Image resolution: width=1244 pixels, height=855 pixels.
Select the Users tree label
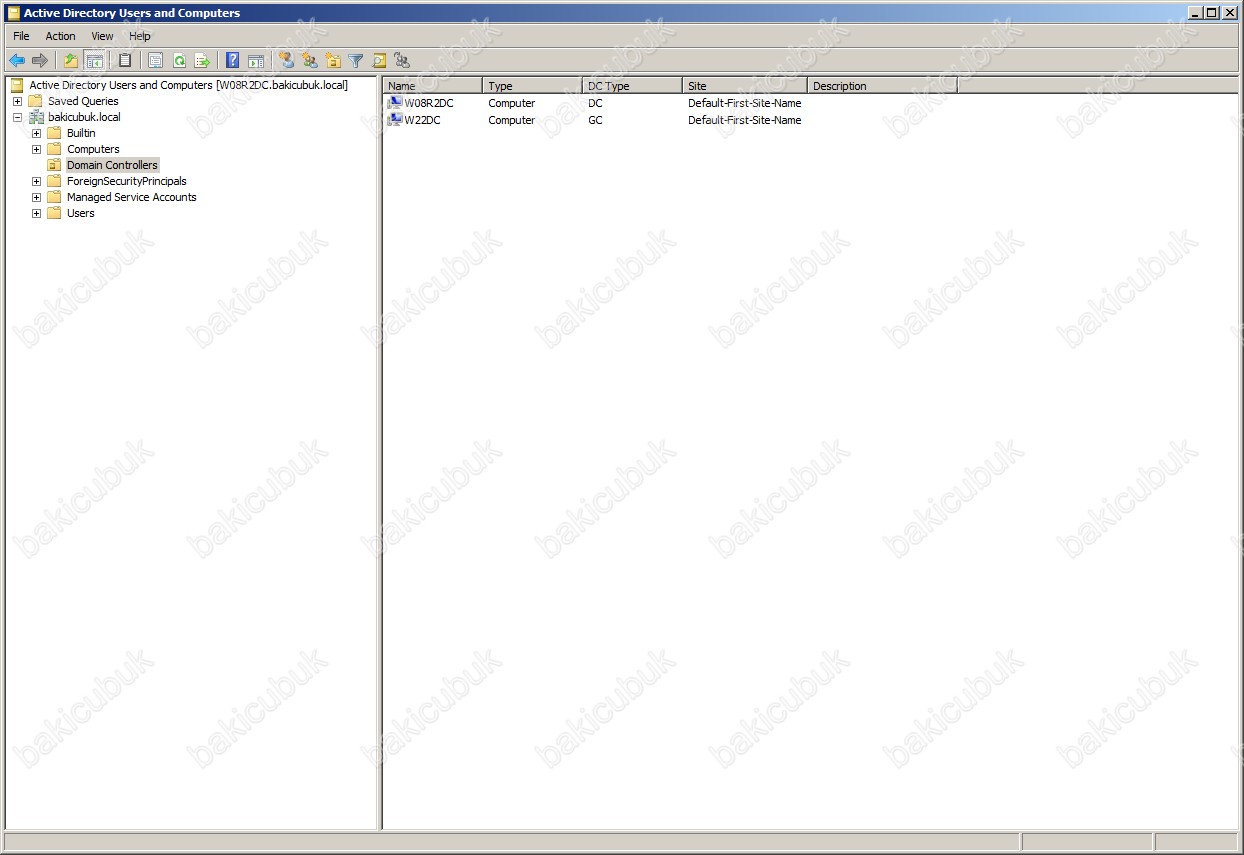click(81, 213)
